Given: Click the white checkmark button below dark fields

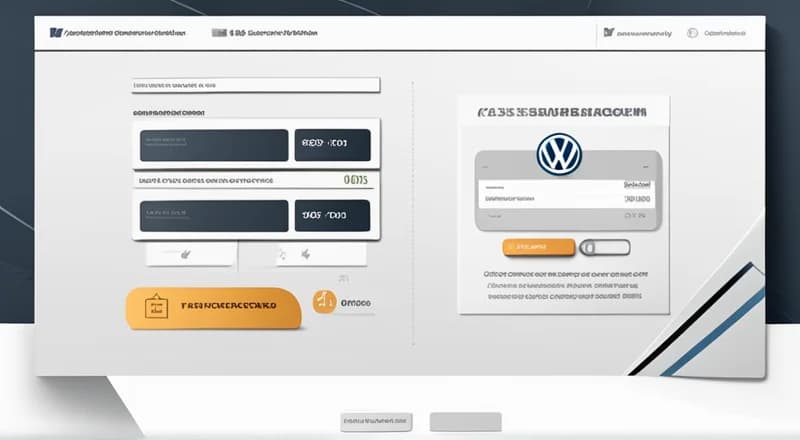Looking at the screenshot, I should coord(191,254).
